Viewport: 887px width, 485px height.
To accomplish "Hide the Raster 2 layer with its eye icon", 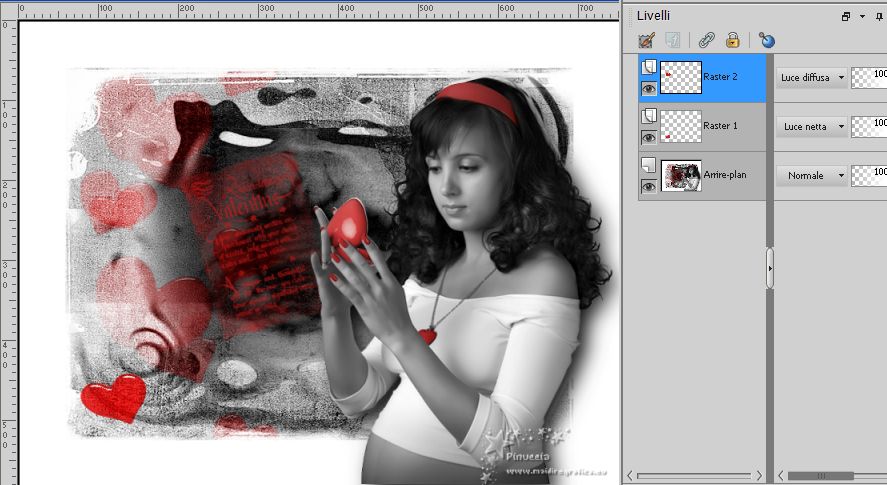I will pos(648,88).
